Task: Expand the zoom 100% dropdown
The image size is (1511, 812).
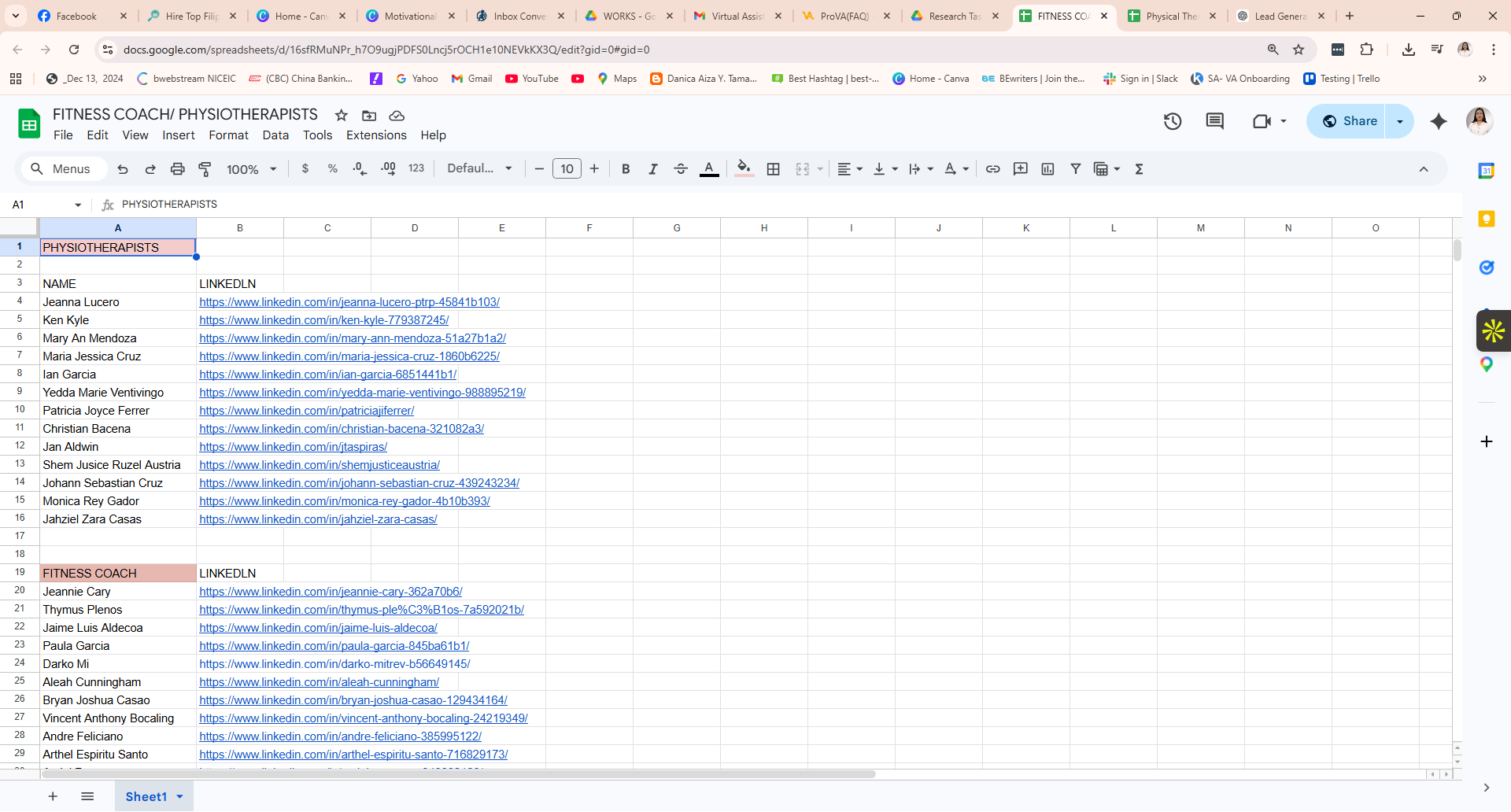Action: point(252,169)
